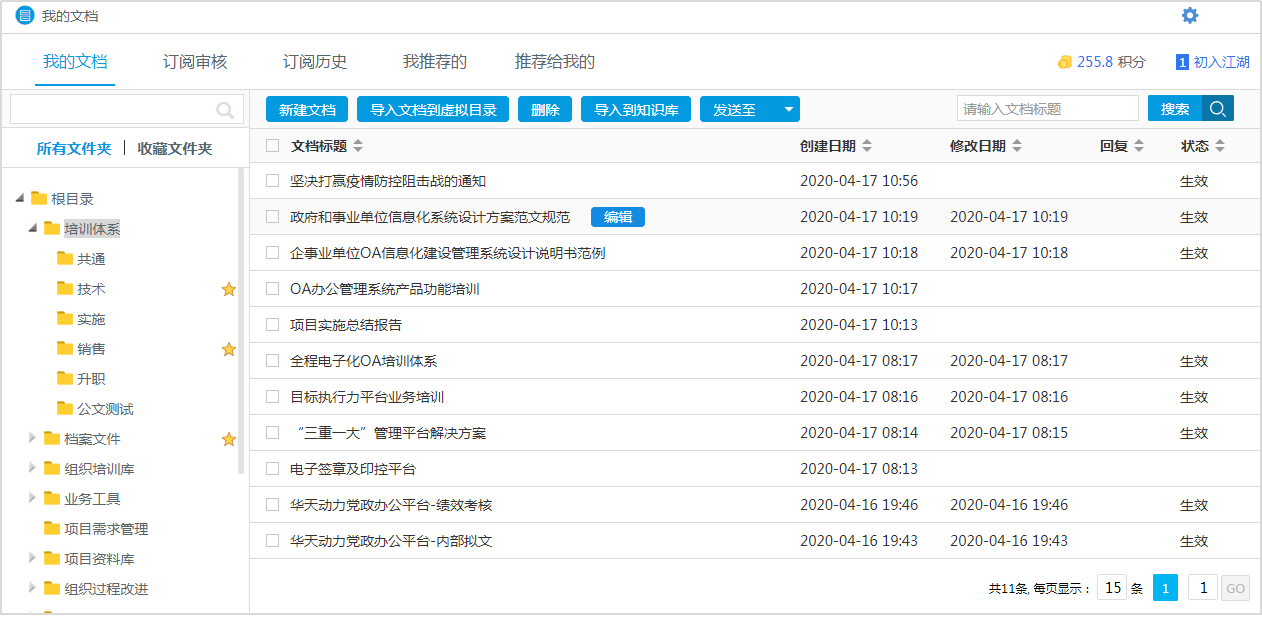Click the star icon beside 档案文件
1262x617 pixels.
(229, 439)
